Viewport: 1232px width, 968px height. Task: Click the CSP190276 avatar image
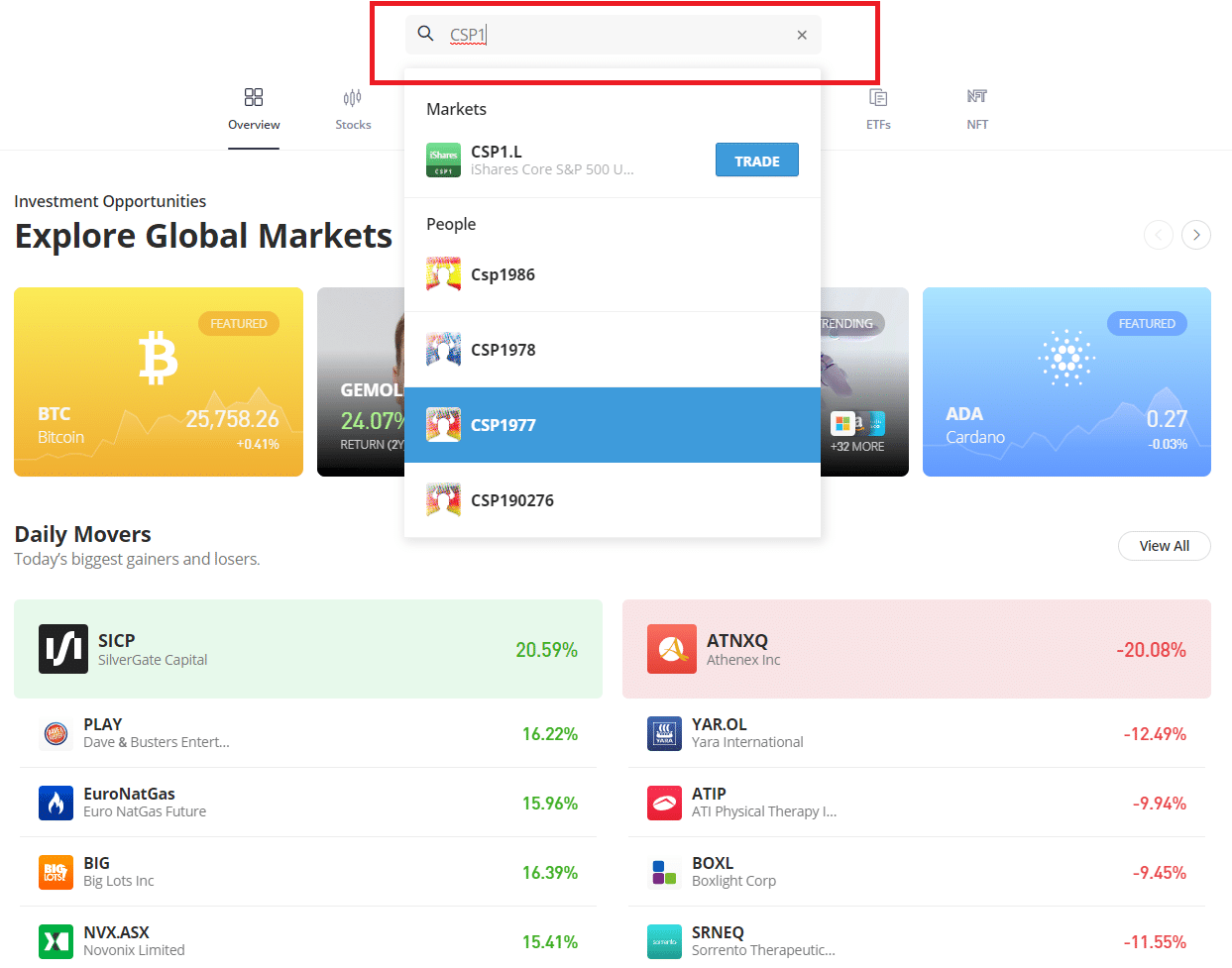pyautogui.click(x=443, y=500)
